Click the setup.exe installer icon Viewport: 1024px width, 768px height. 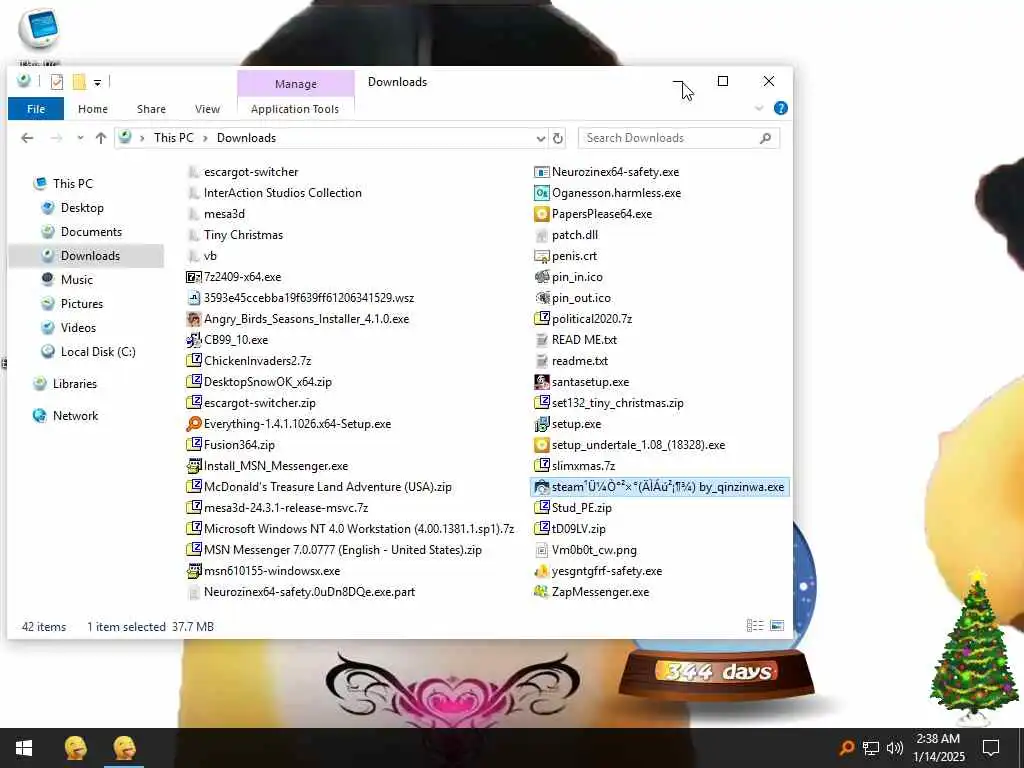tap(541, 424)
